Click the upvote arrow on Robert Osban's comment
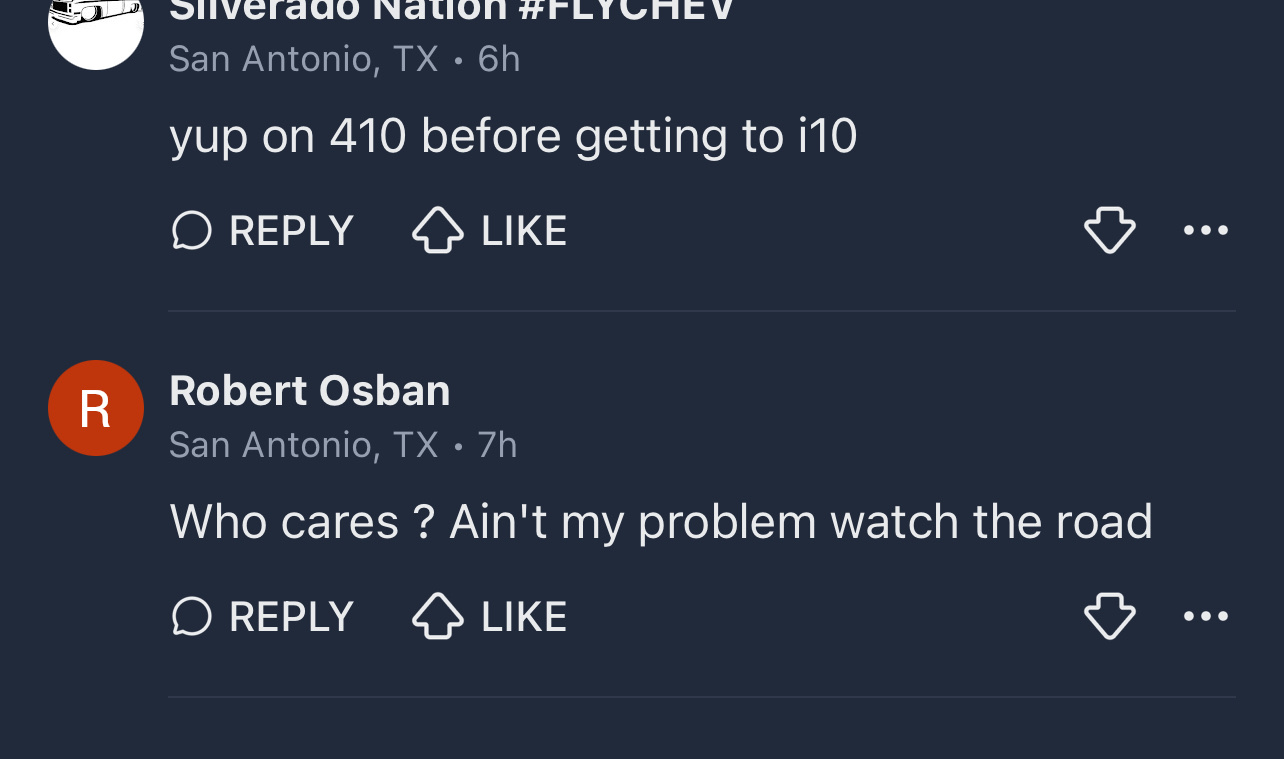Image resolution: width=1284 pixels, height=759 pixels. [x=438, y=616]
